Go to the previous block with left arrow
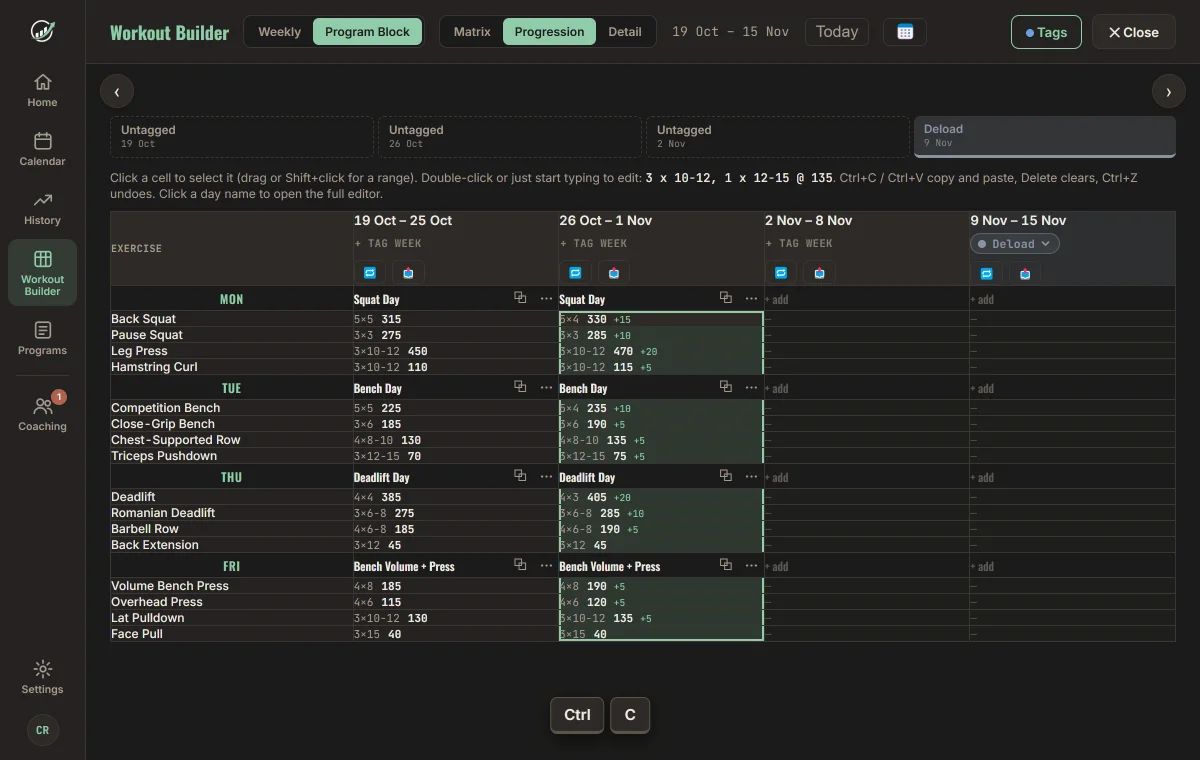Image resolution: width=1200 pixels, height=760 pixels. 117,92
